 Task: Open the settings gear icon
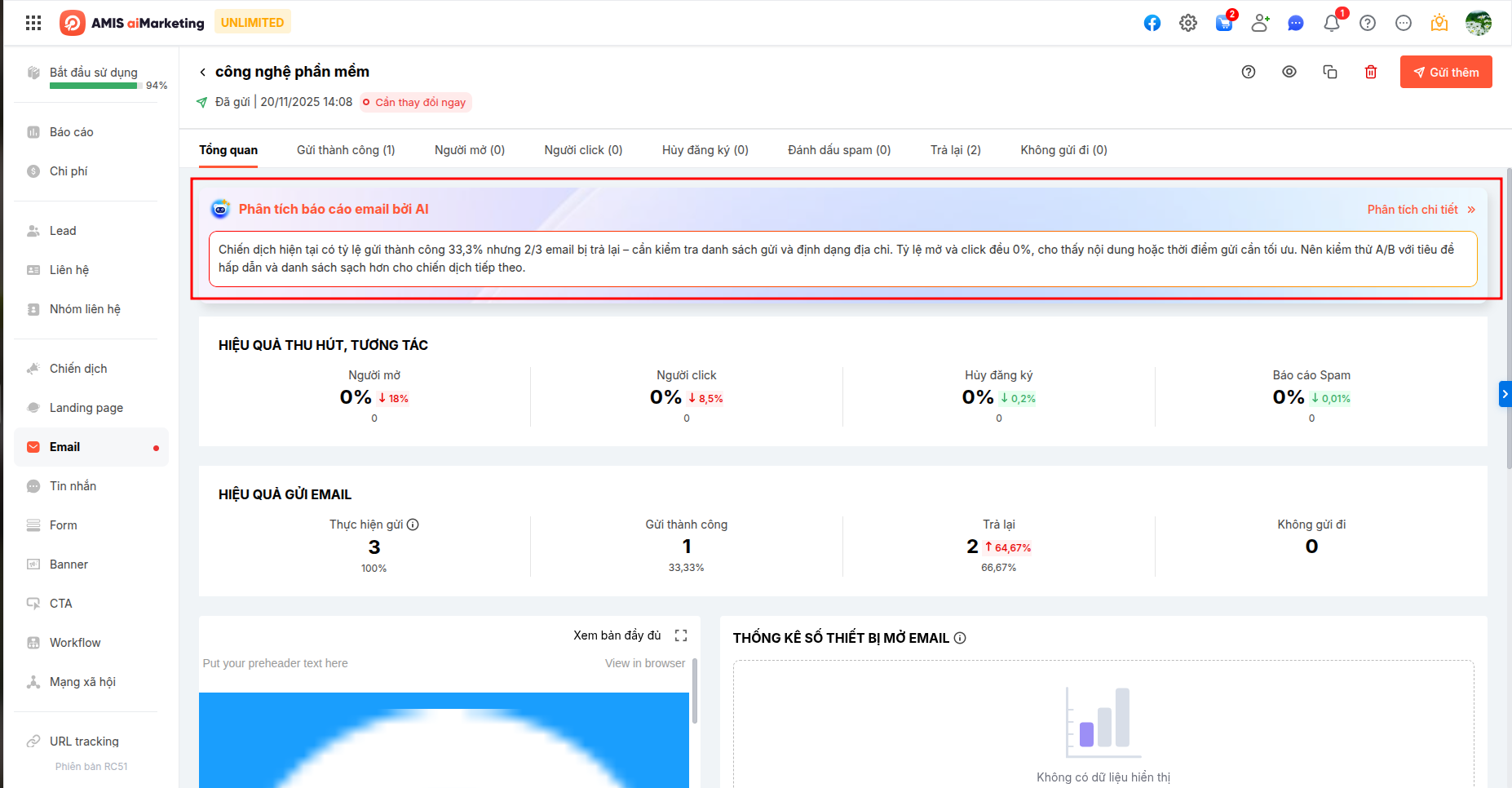coord(1188,23)
